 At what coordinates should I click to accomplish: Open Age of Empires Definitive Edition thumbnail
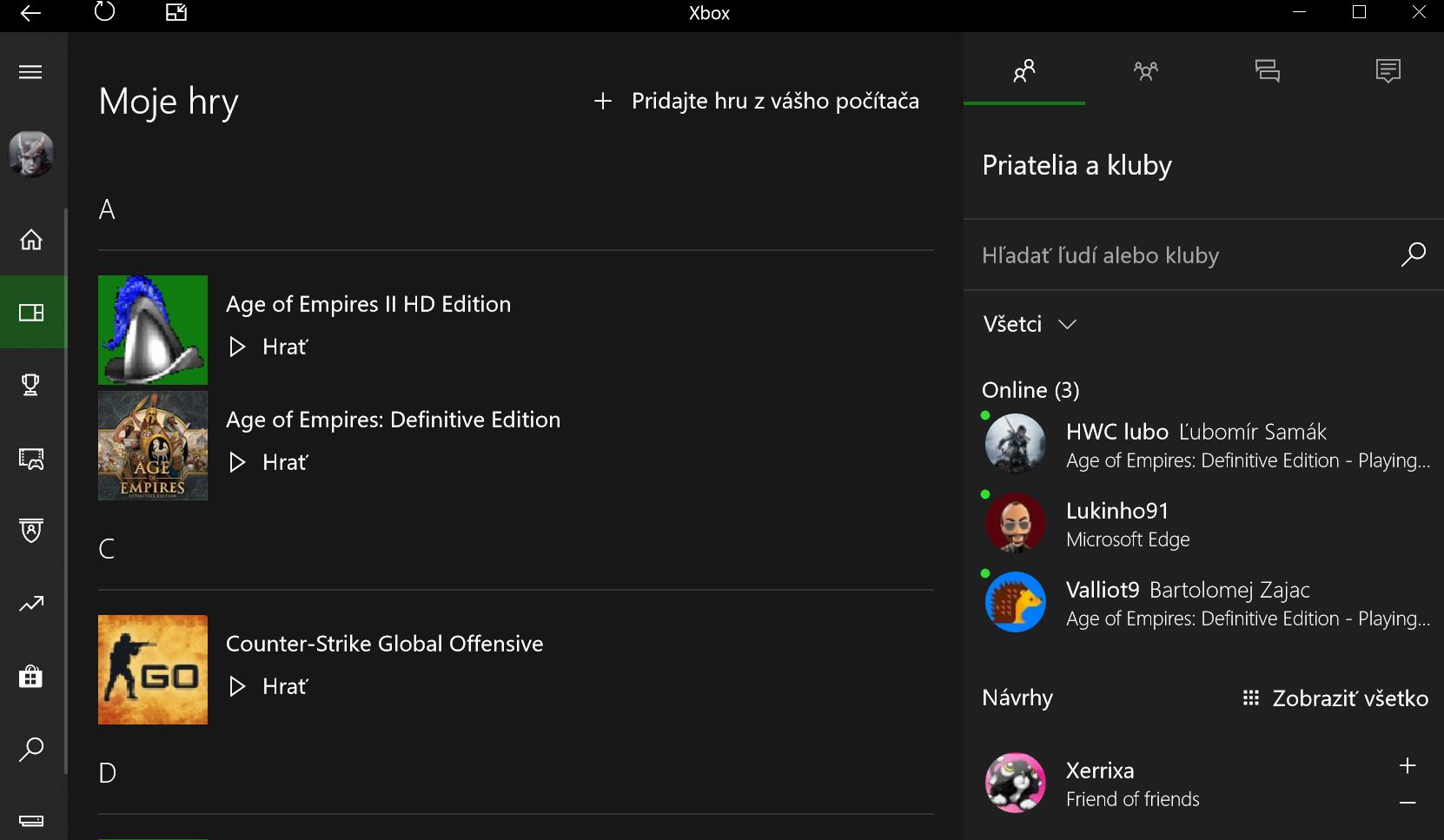tap(153, 446)
